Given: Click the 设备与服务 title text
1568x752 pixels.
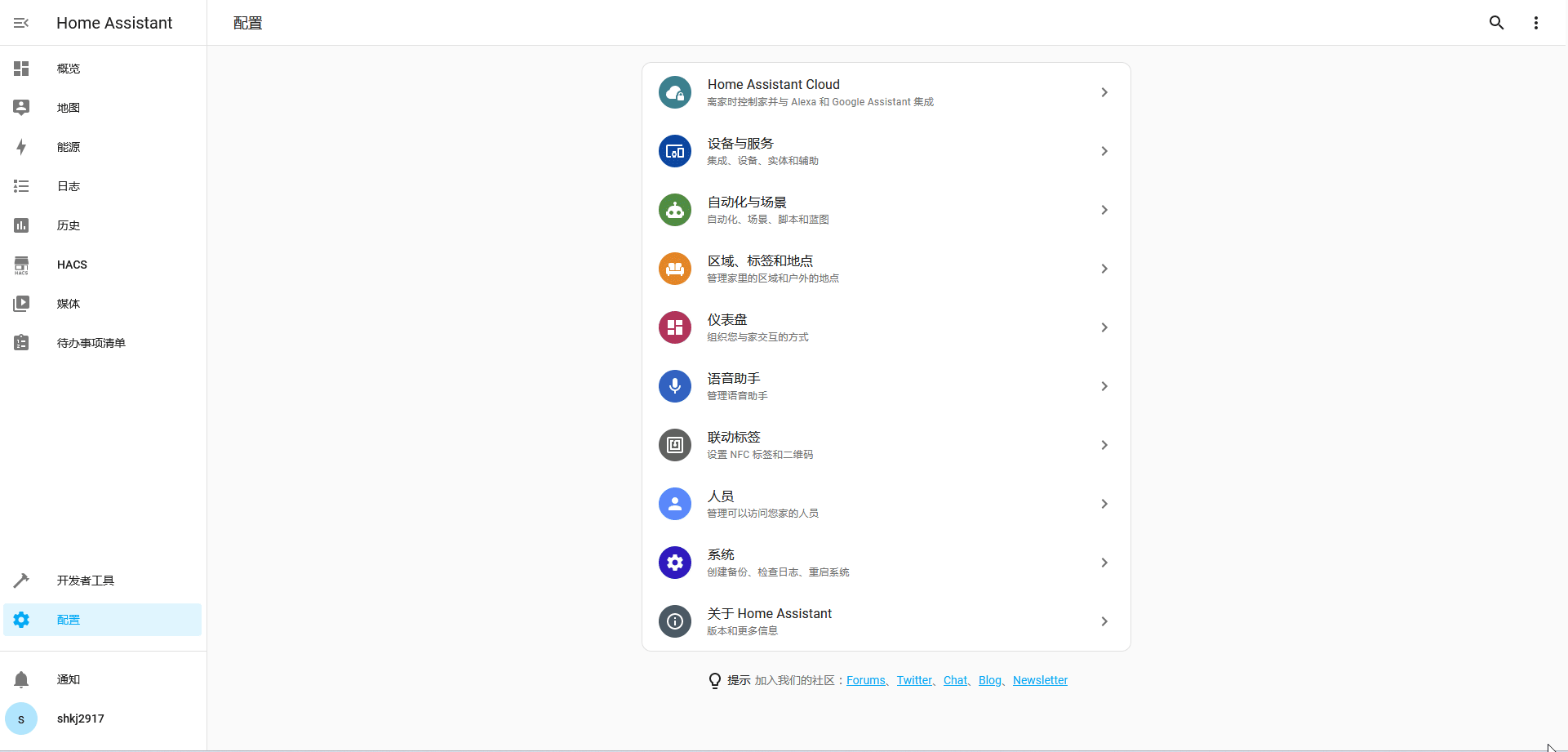Looking at the screenshot, I should point(740,144).
